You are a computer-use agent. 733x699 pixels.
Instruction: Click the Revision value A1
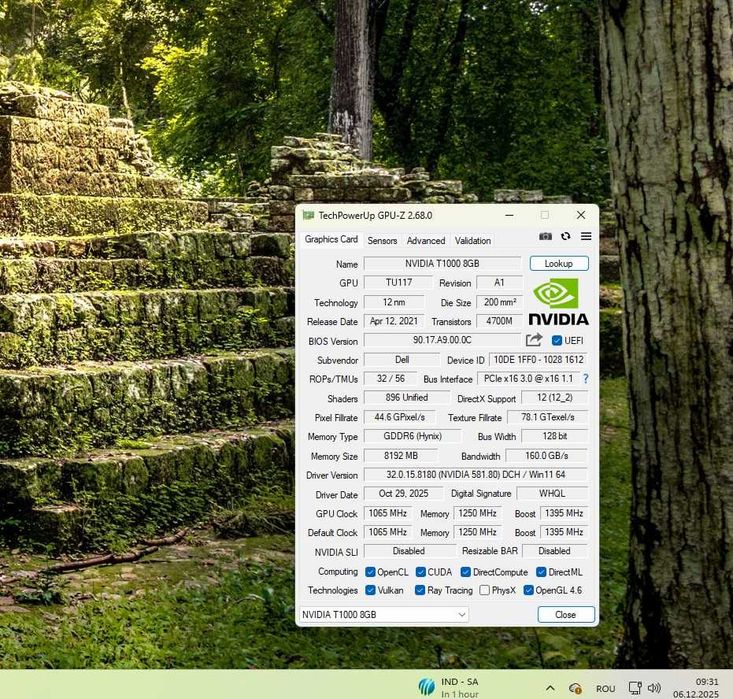click(x=499, y=282)
